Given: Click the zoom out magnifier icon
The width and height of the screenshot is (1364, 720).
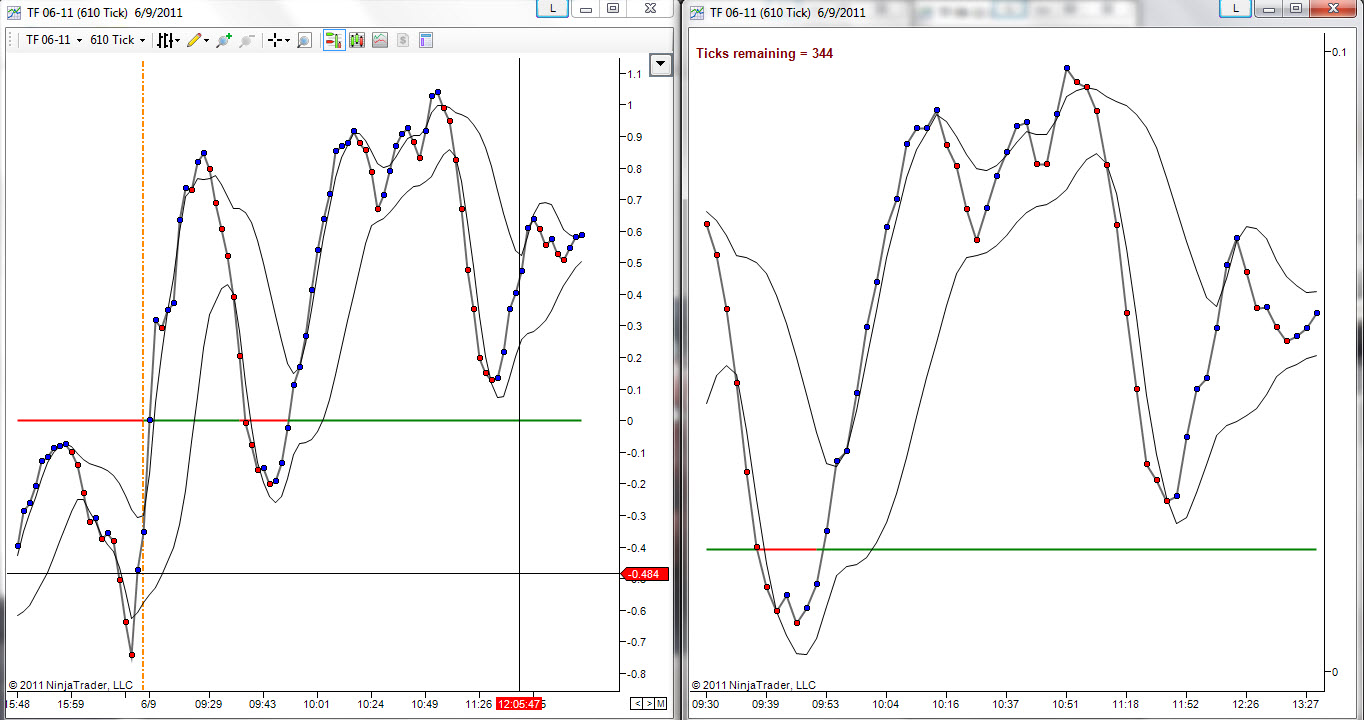Looking at the screenshot, I should click(246, 40).
